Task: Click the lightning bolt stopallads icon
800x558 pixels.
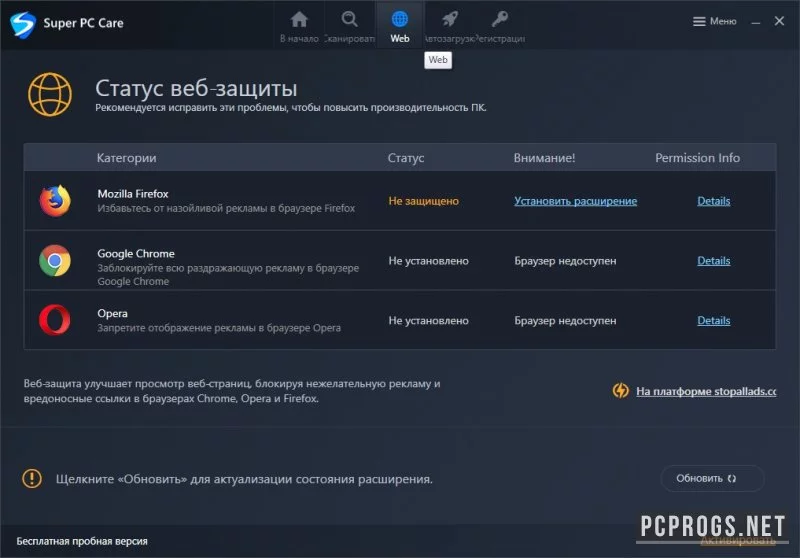Action: [x=621, y=391]
